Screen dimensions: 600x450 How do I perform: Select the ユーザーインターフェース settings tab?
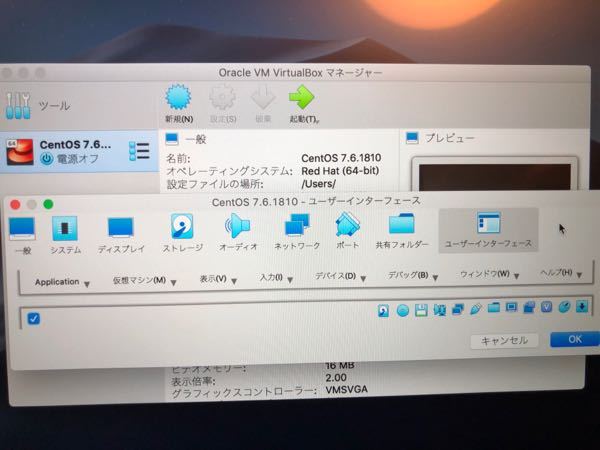(x=488, y=230)
